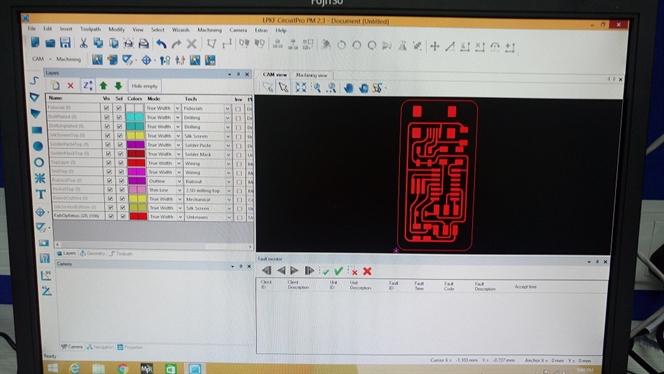Open the Wizards menu
Screen dimensions: 664x374
pos(181,30)
